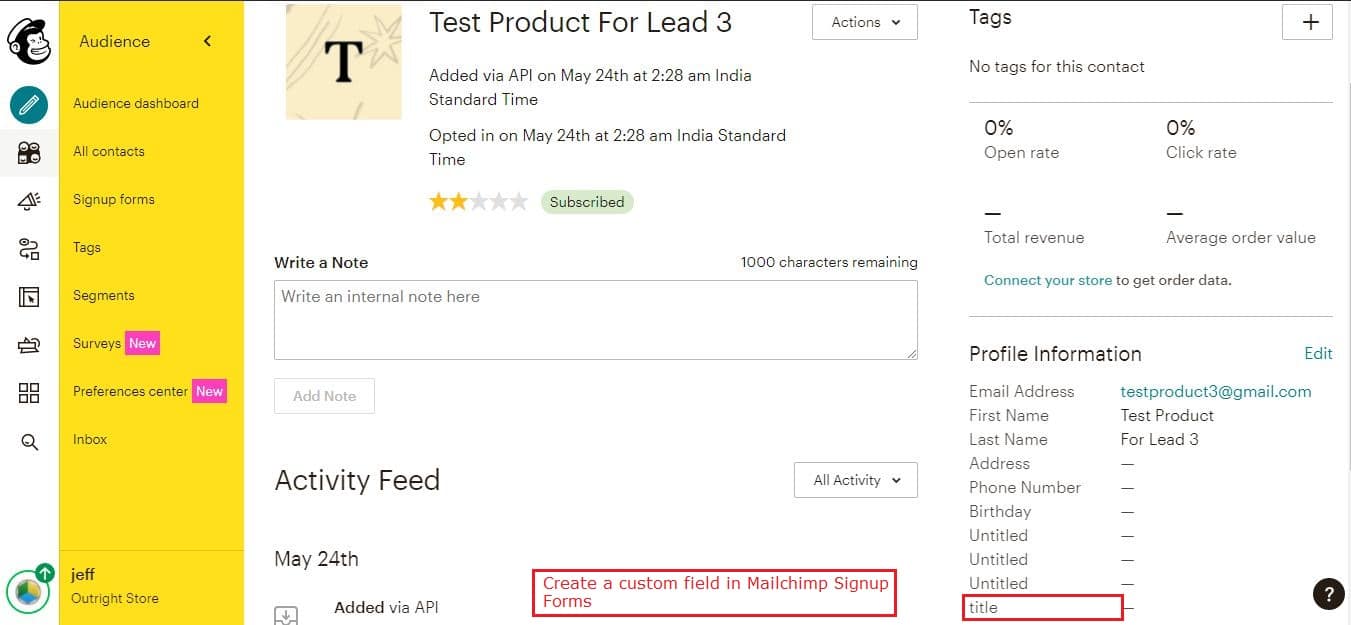Open the help question mark icon

point(1328,593)
